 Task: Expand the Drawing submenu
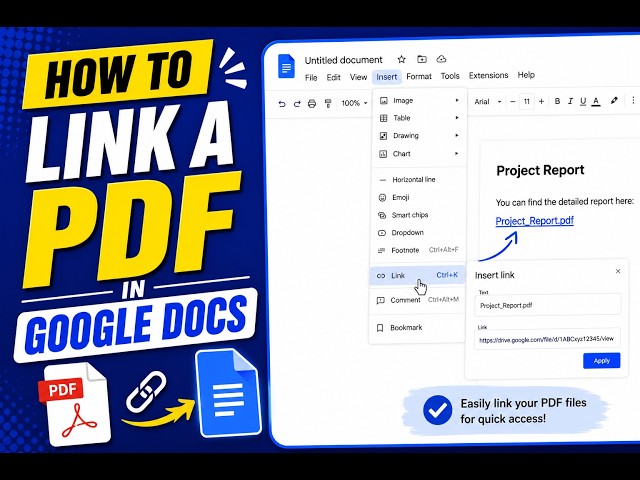click(x=419, y=136)
